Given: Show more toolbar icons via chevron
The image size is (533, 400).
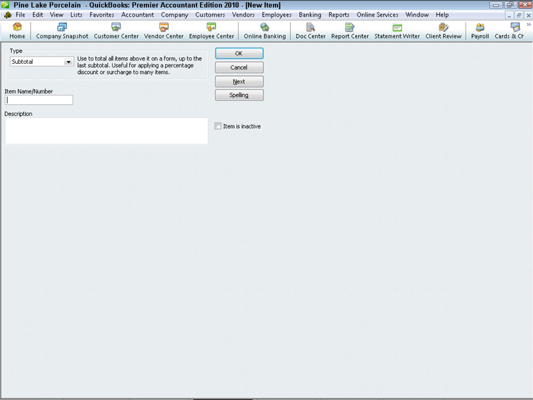Looking at the screenshot, I should tap(529, 24).
